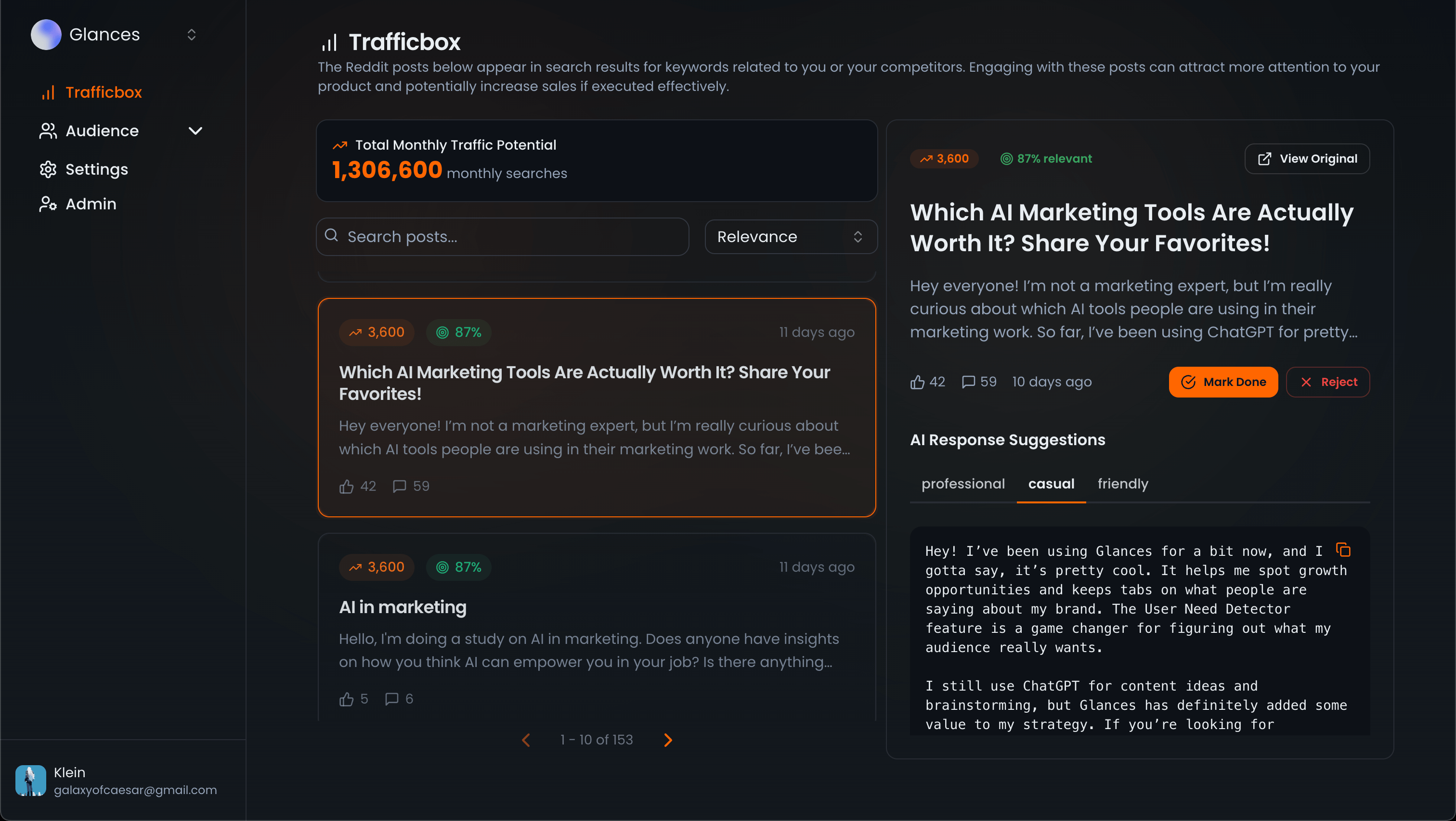The width and height of the screenshot is (1456, 821).
Task: Click the Glances workspace avatar logo
Action: 46,35
